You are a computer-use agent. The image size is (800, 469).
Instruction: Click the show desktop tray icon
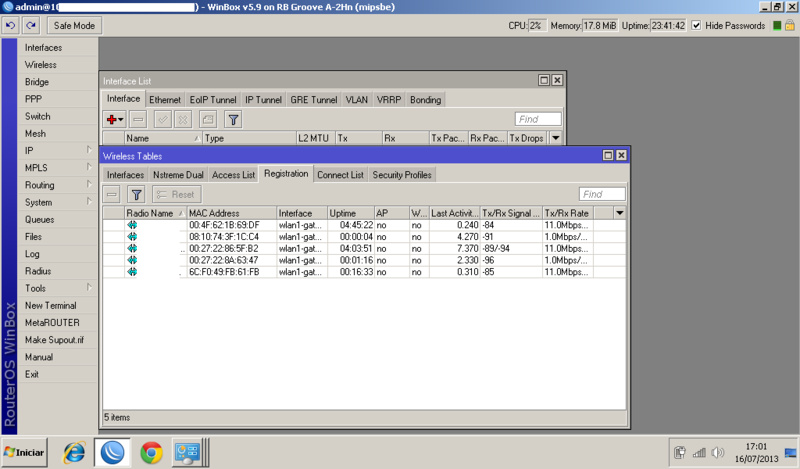coord(790,453)
